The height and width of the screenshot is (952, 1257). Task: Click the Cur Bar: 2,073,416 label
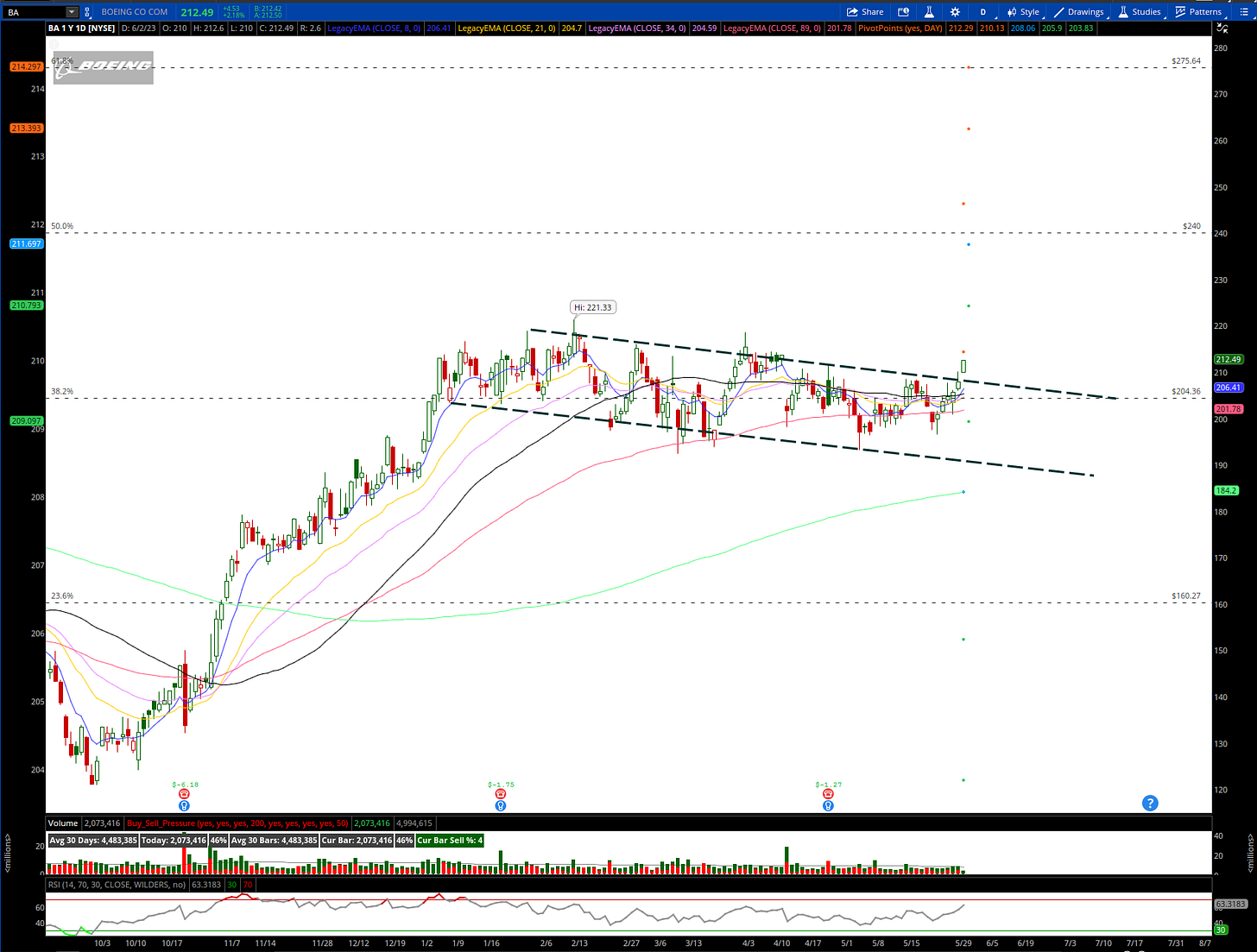[357, 840]
